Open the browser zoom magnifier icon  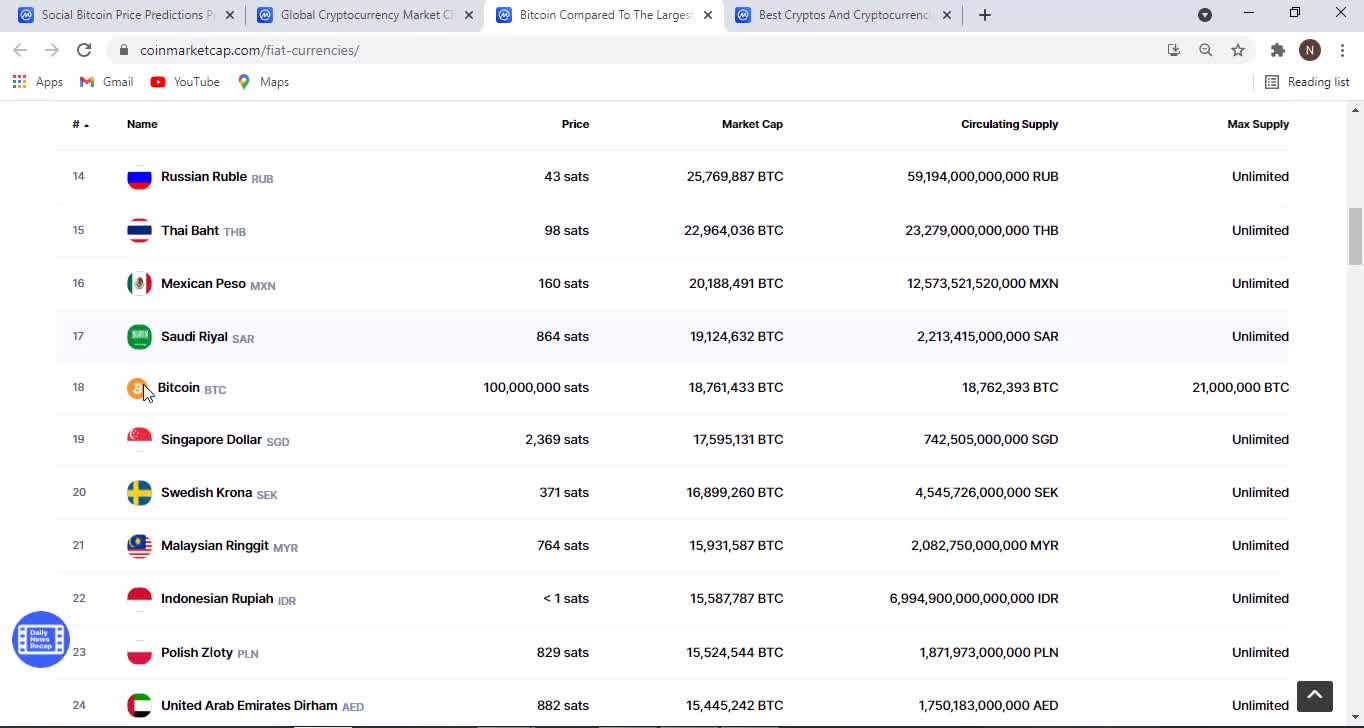1206,50
